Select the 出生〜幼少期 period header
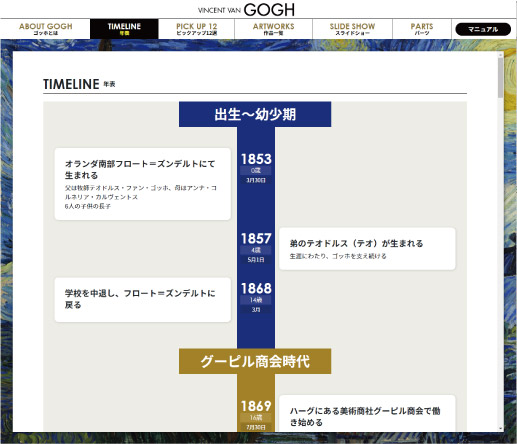 pyautogui.click(x=255, y=114)
